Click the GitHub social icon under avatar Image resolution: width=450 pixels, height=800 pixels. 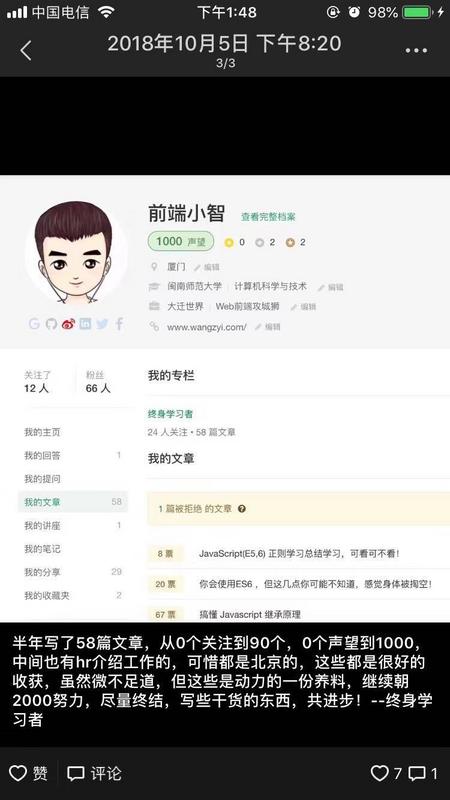pyautogui.click(x=51, y=323)
